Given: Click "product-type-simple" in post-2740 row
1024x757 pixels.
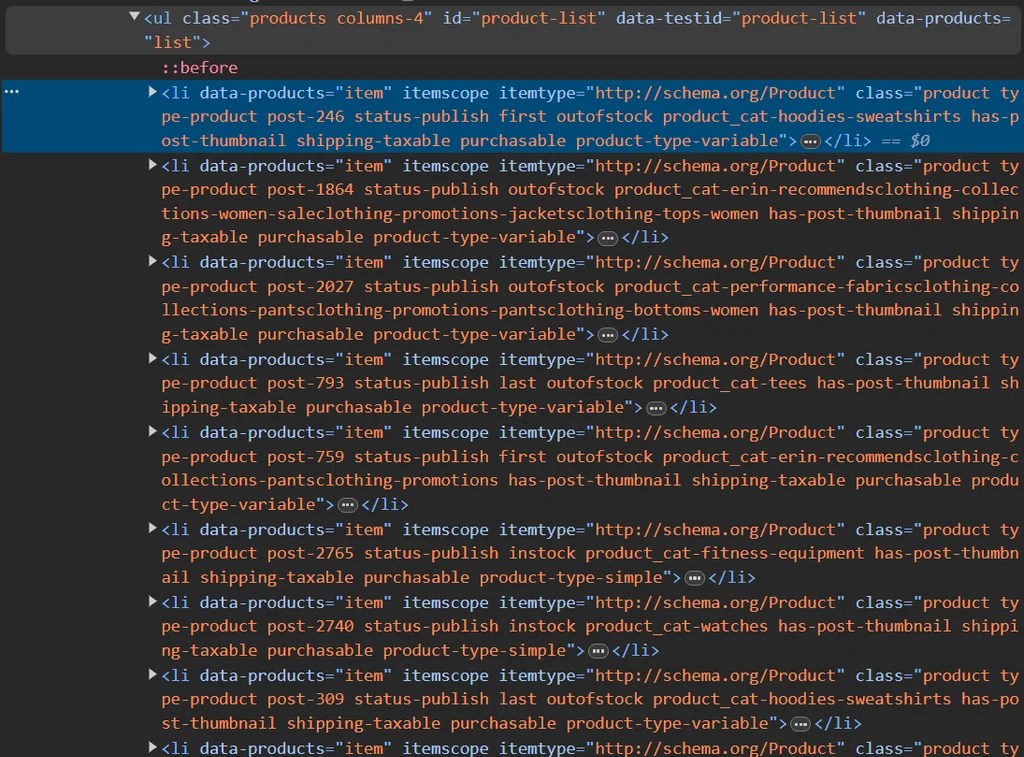Looking at the screenshot, I should click(x=474, y=651).
